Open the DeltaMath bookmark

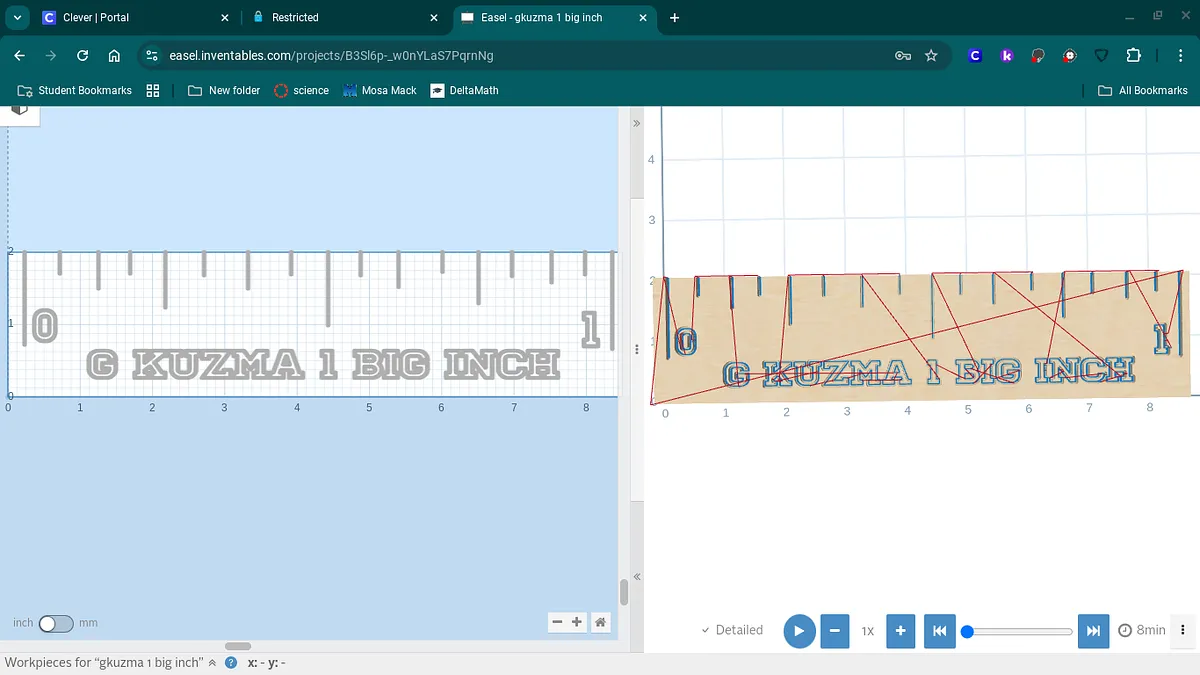(x=464, y=90)
